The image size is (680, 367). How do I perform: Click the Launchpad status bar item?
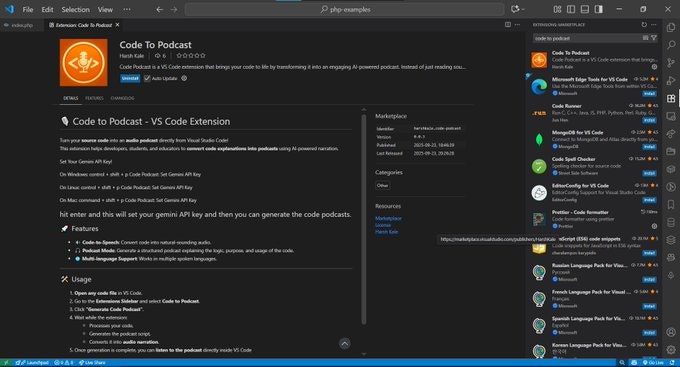coord(32,363)
